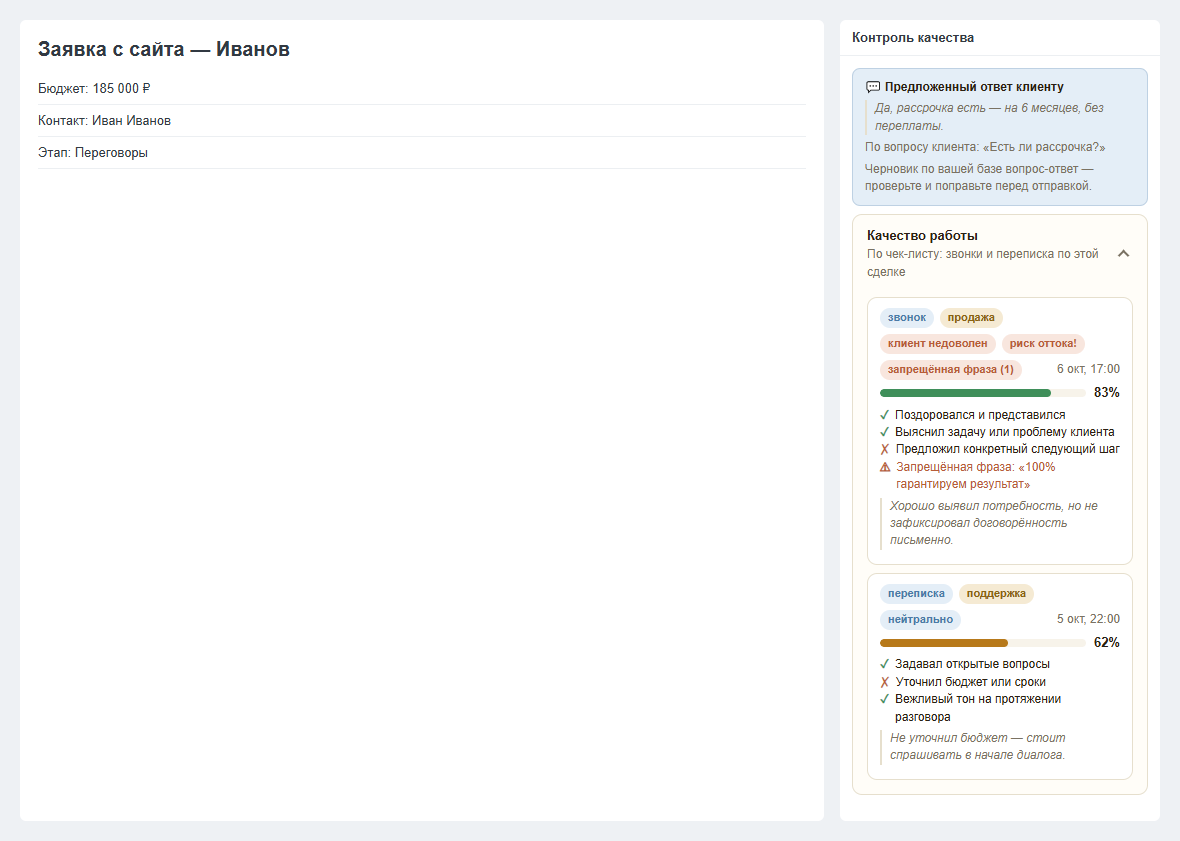This screenshot has width=1180, height=841.
Task: Click the 62% score progress bar
Action: [x=982, y=643]
